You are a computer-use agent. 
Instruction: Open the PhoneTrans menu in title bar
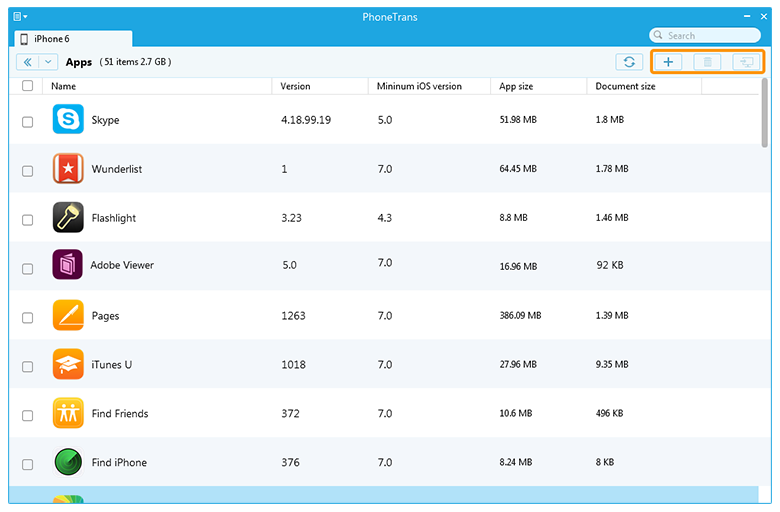19,17
